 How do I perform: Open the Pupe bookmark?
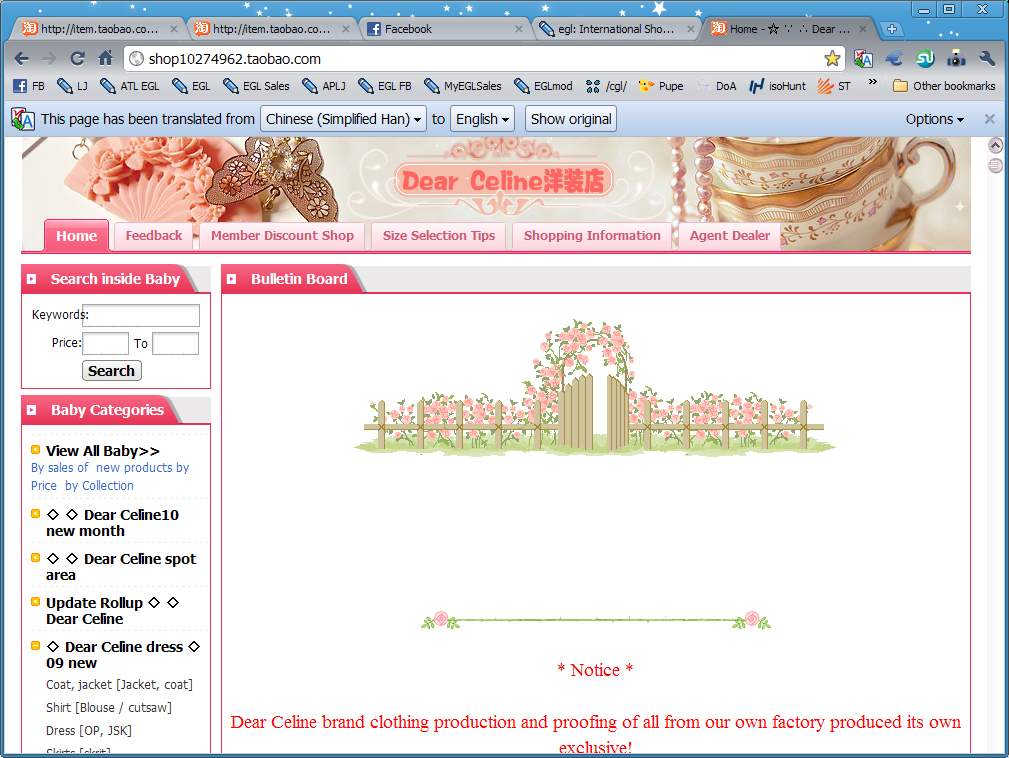point(661,86)
